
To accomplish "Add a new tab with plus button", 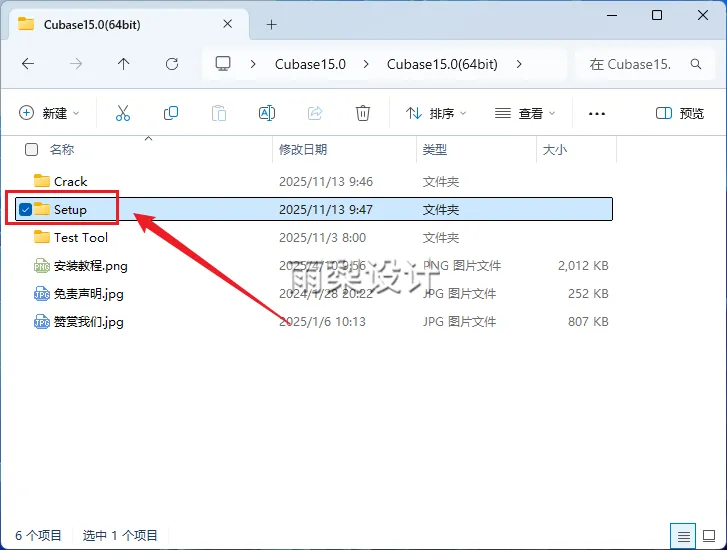I will [272, 25].
